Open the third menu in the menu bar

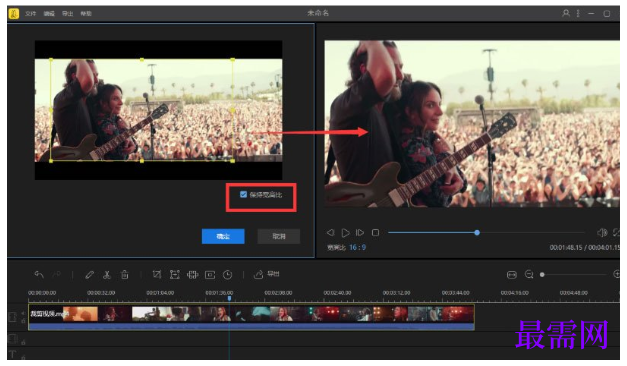pyautogui.click(x=67, y=14)
